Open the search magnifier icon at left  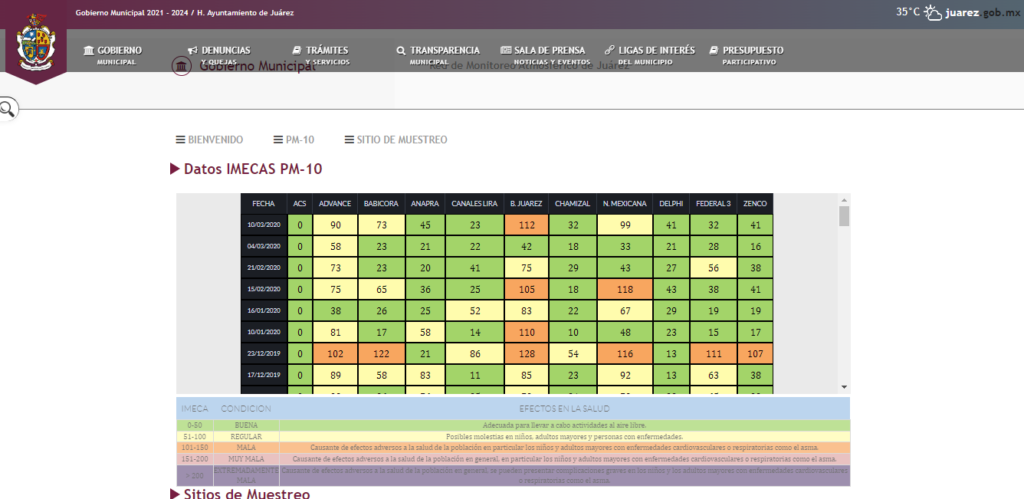click(x=7, y=109)
